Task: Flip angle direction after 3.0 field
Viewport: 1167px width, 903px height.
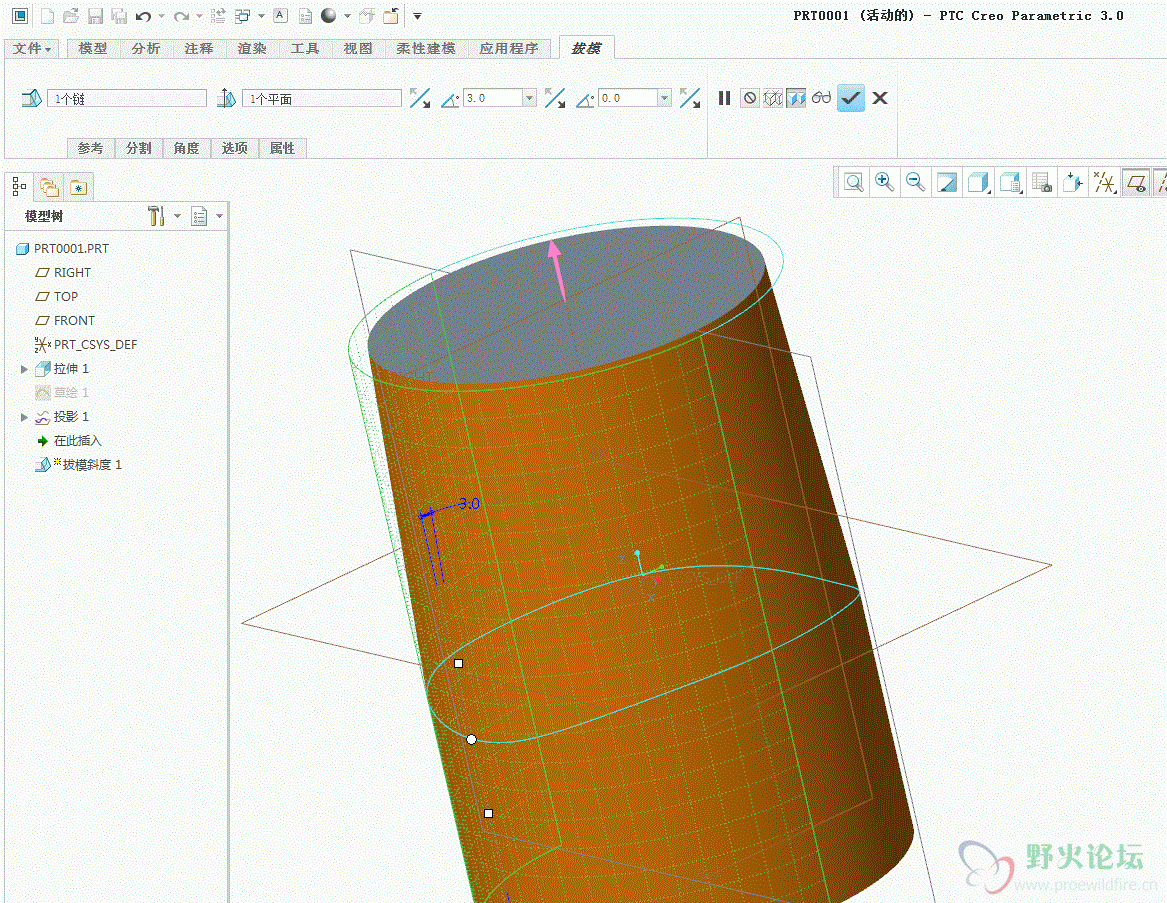Action: point(554,98)
